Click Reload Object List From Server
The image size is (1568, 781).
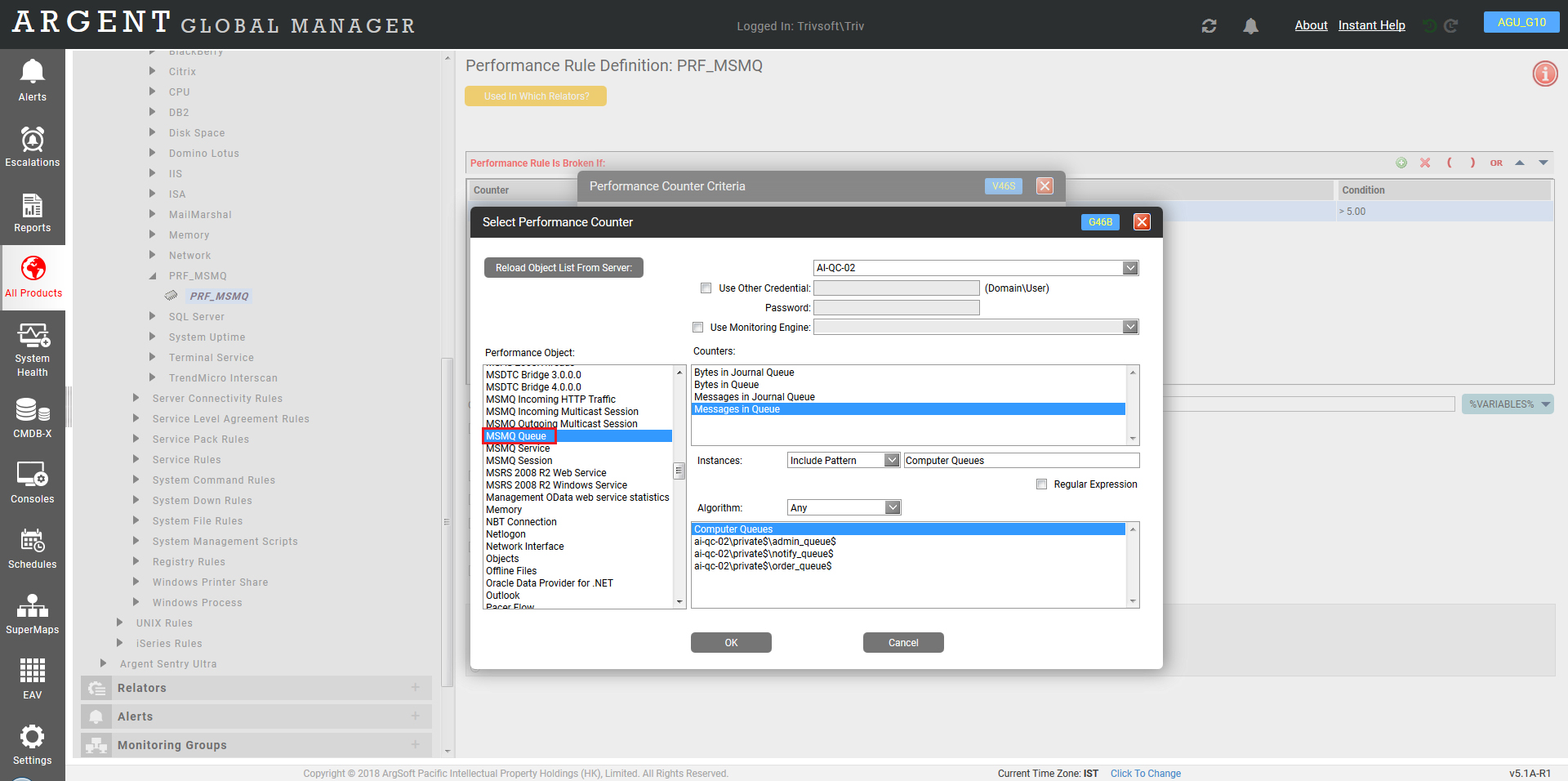(x=563, y=268)
